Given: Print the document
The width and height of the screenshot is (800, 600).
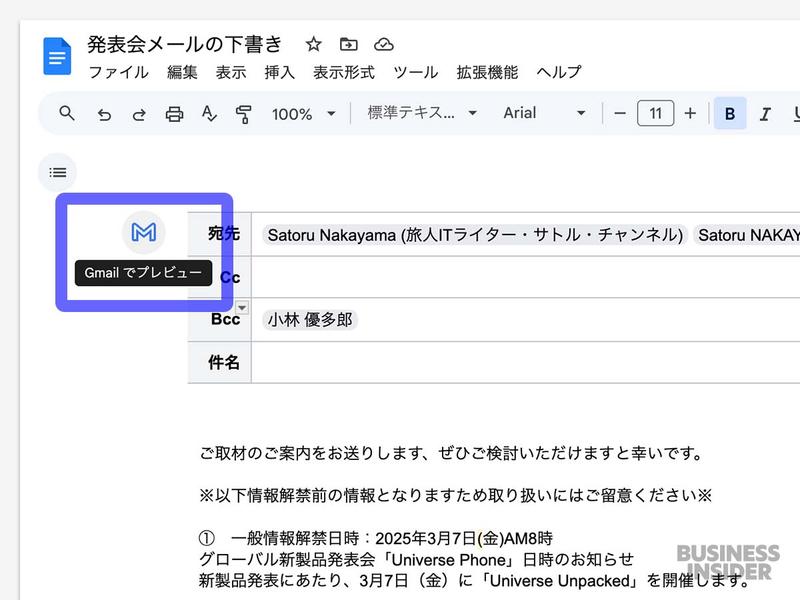Looking at the screenshot, I should (x=174, y=114).
